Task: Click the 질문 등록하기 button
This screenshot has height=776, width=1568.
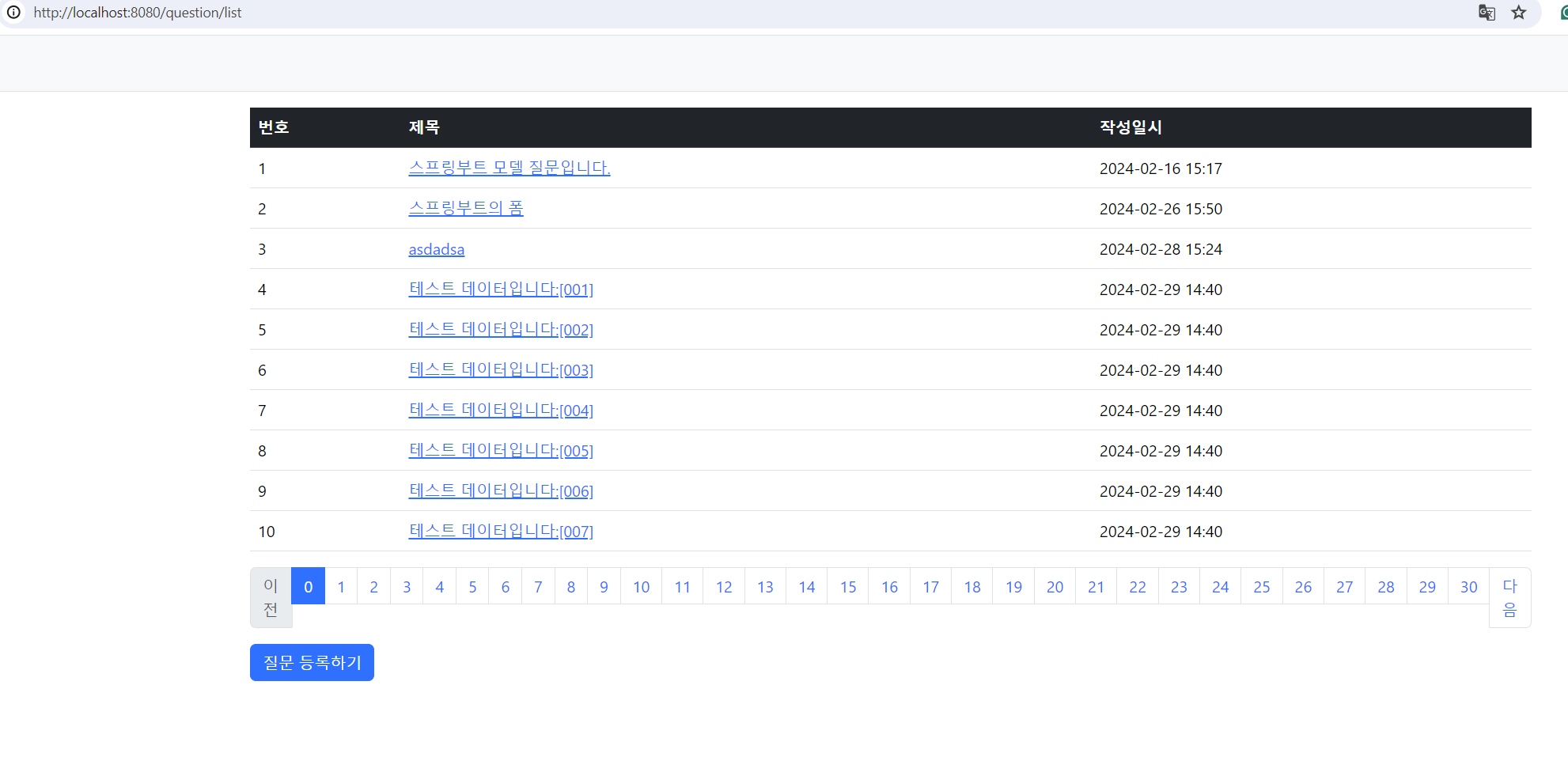Action: tap(312, 662)
